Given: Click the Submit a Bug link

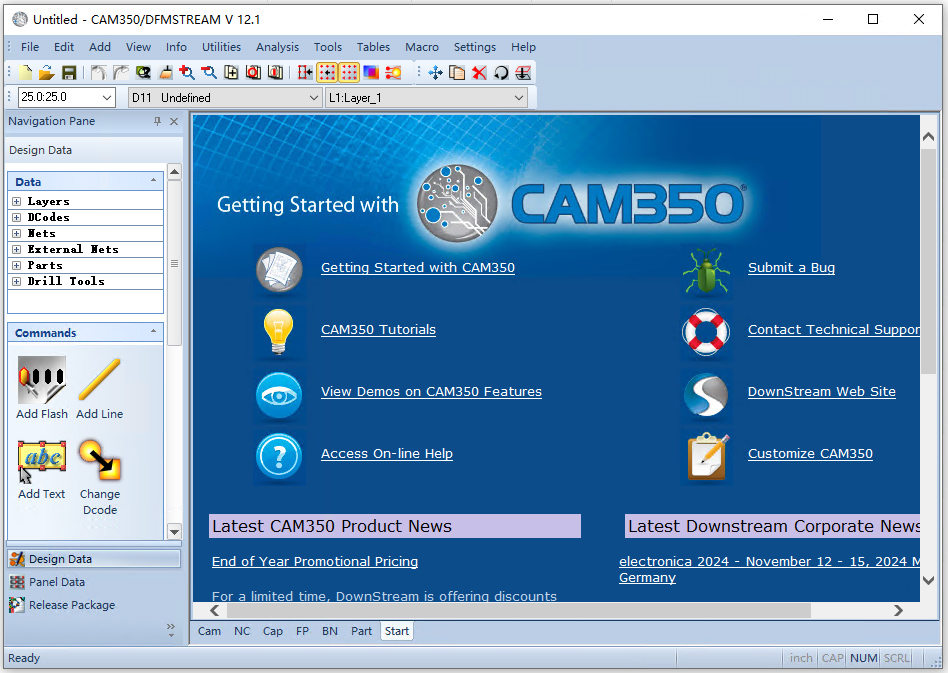Looking at the screenshot, I should pos(791,267).
